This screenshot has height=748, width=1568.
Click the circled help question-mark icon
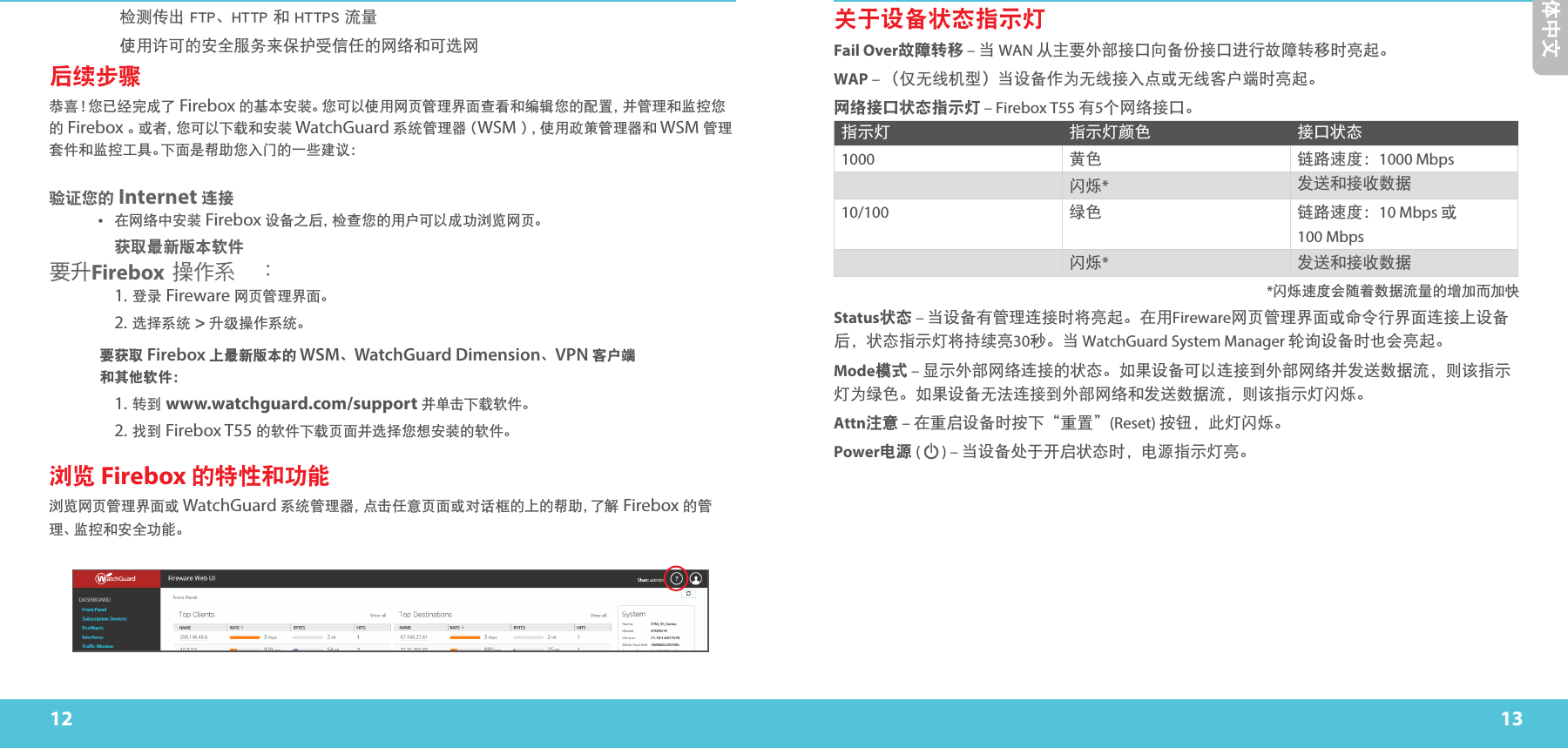tap(676, 578)
